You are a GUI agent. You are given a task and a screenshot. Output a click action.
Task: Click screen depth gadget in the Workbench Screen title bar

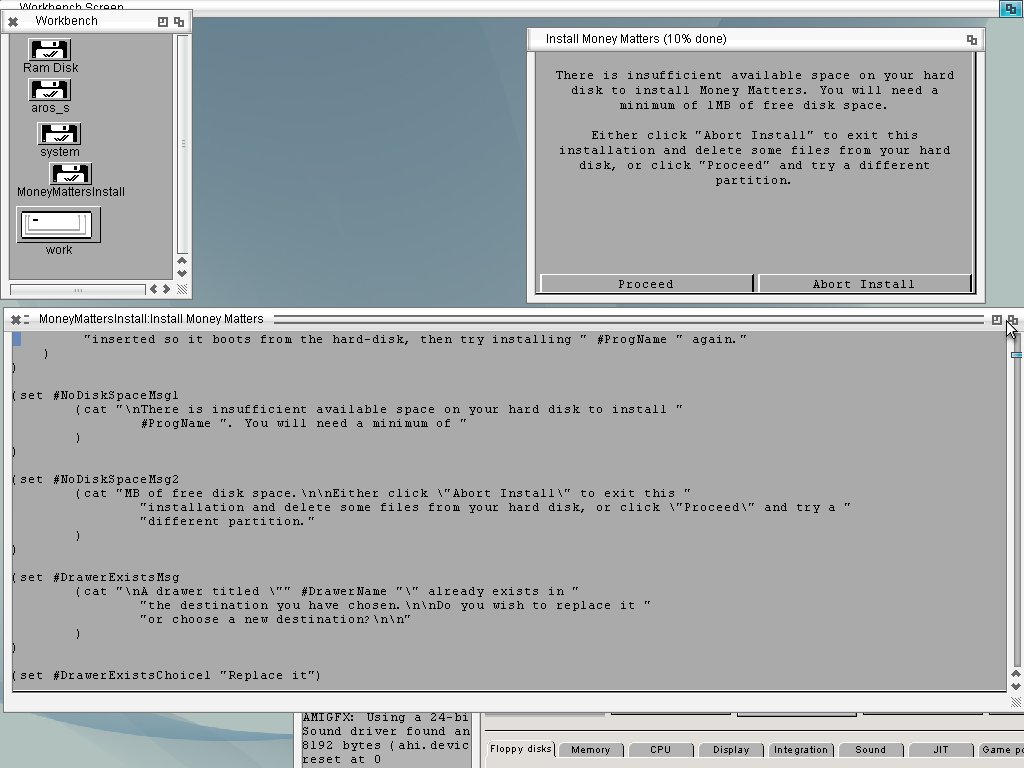1010,8
